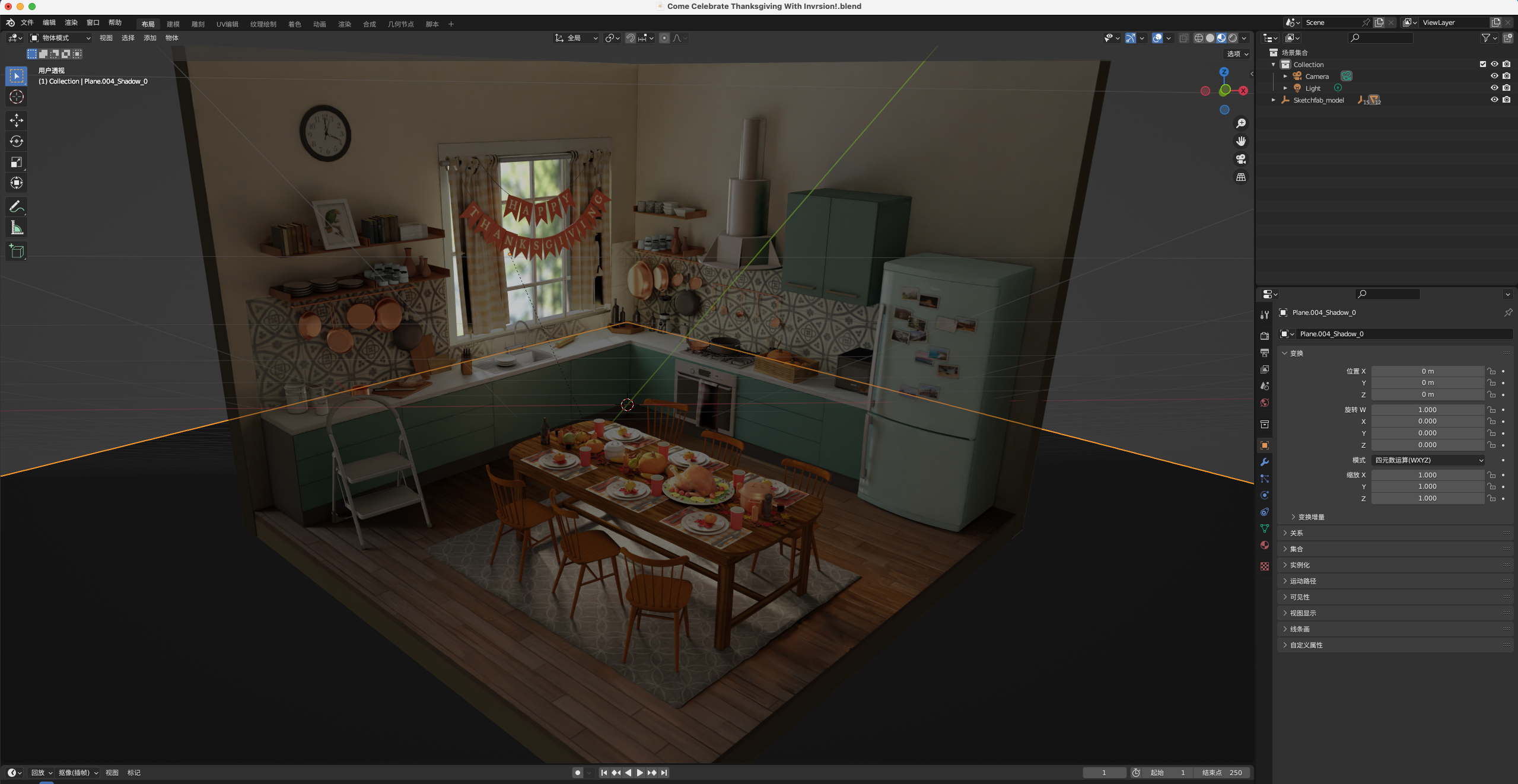The width and height of the screenshot is (1518, 784).
Task: Select the Cursor tool in left toolbar
Action: pos(17,97)
